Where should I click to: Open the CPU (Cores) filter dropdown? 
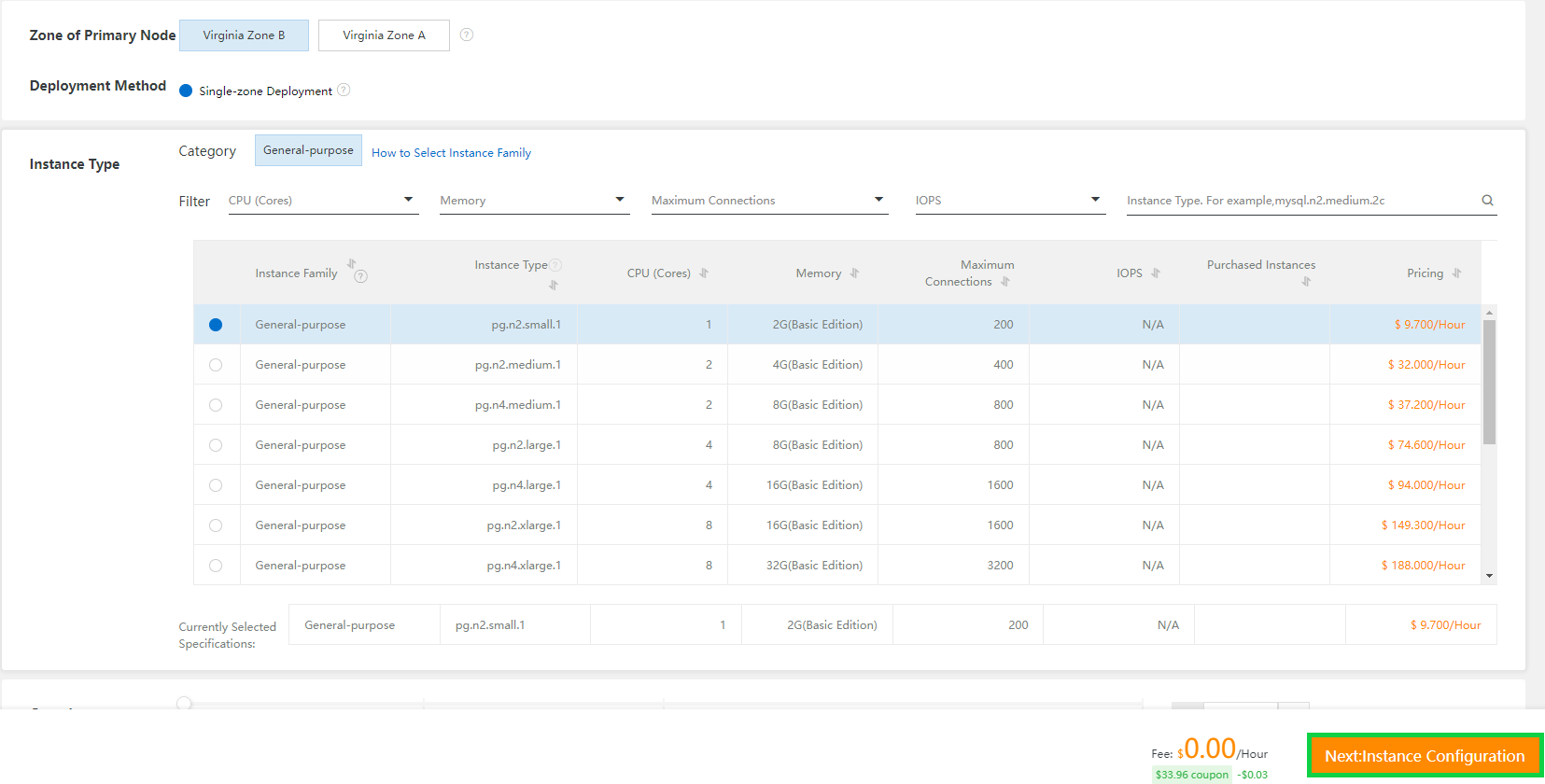pyautogui.click(x=323, y=201)
